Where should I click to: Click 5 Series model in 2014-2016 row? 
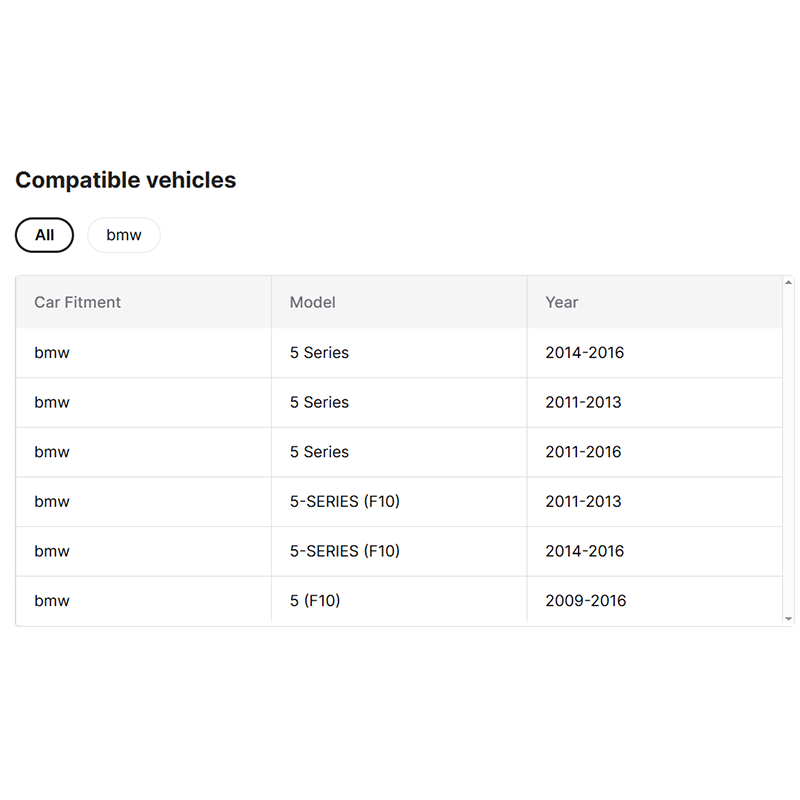[319, 353]
